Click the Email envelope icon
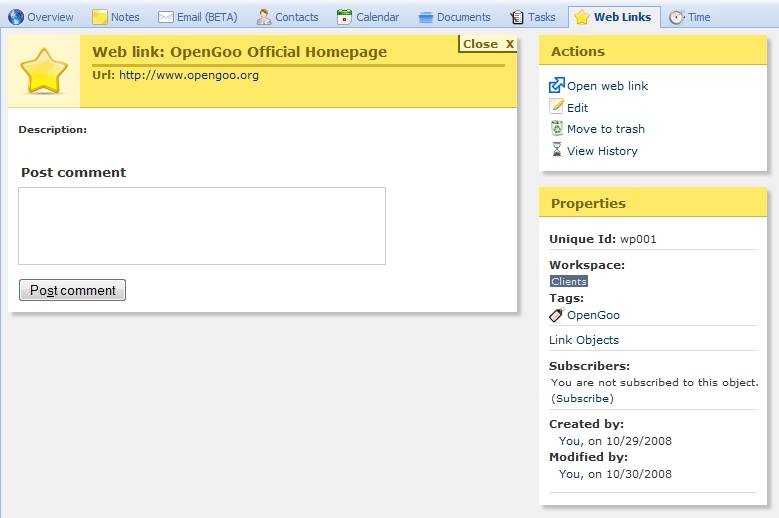Image resolution: width=779 pixels, height=518 pixels. [165, 17]
